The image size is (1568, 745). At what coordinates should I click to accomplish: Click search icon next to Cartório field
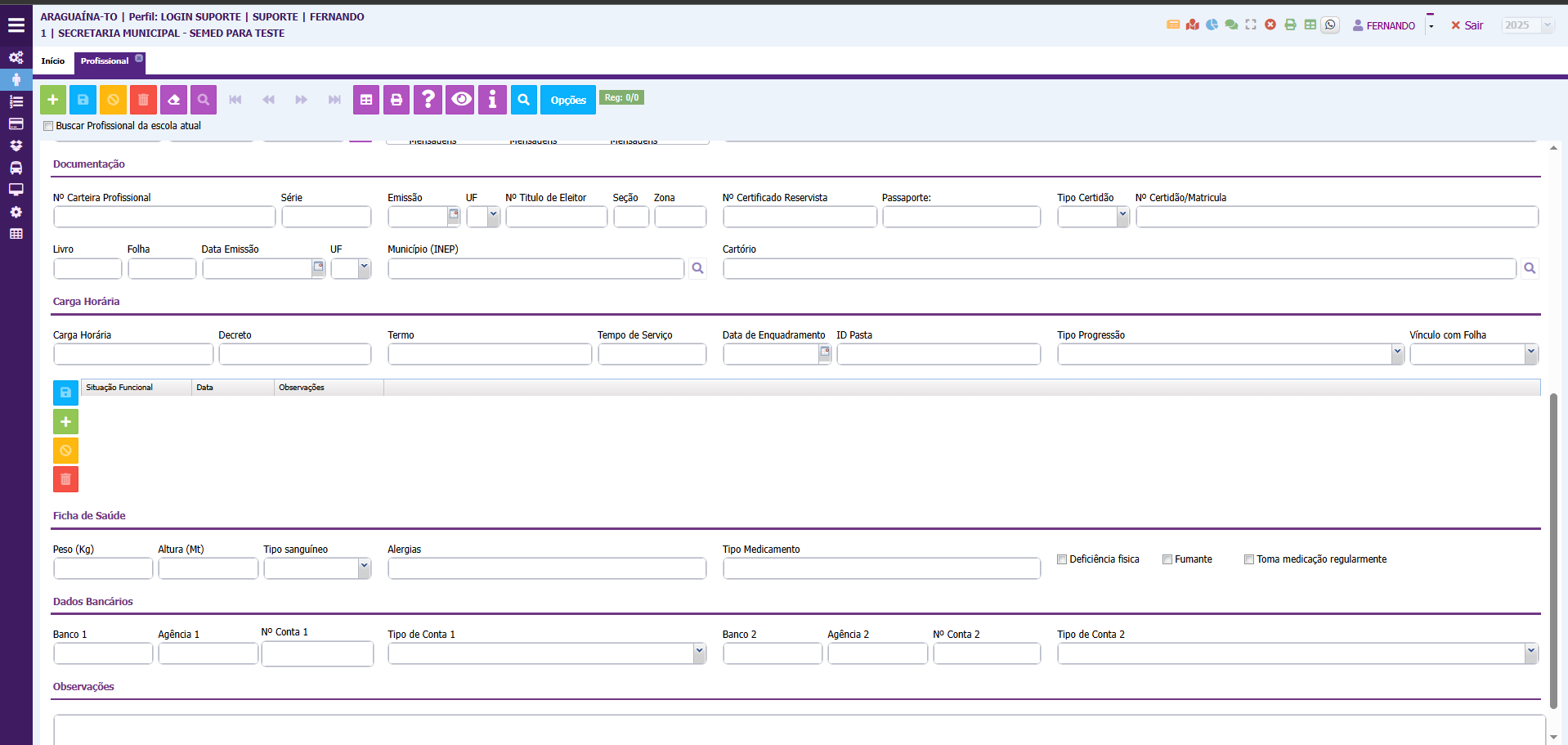pos(1530,268)
